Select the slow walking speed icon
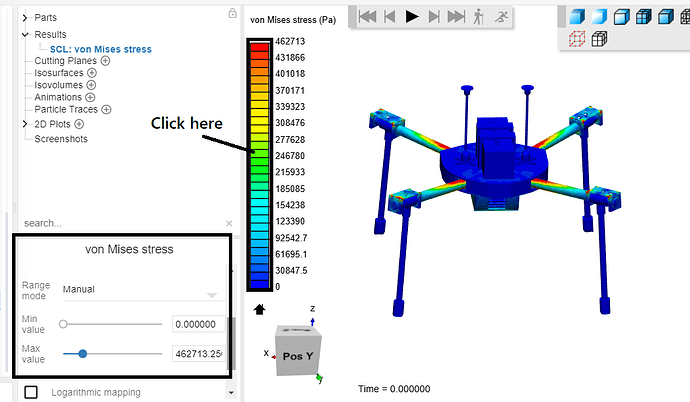 478,17
